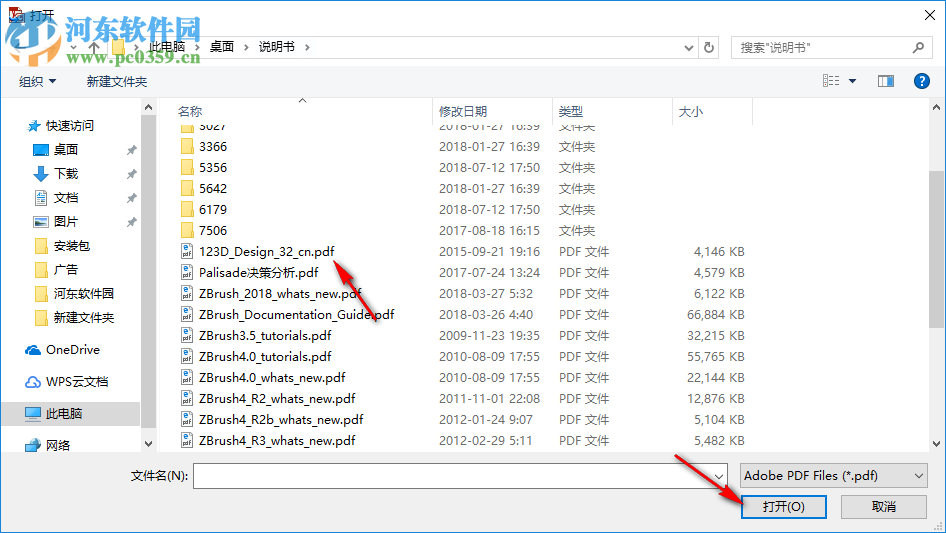Click the search 说明书 field
The image size is (946, 533).
(x=830, y=47)
